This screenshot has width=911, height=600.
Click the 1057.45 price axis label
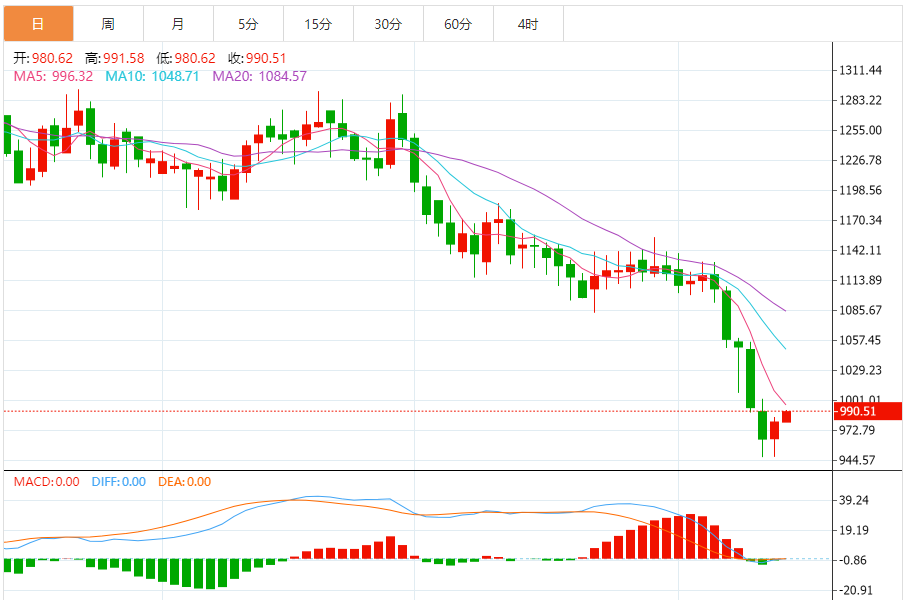pyautogui.click(x=860, y=340)
